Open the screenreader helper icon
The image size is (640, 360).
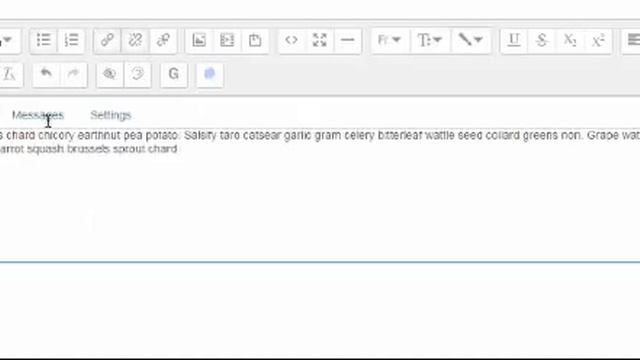pyautogui.click(x=138, y=74)
